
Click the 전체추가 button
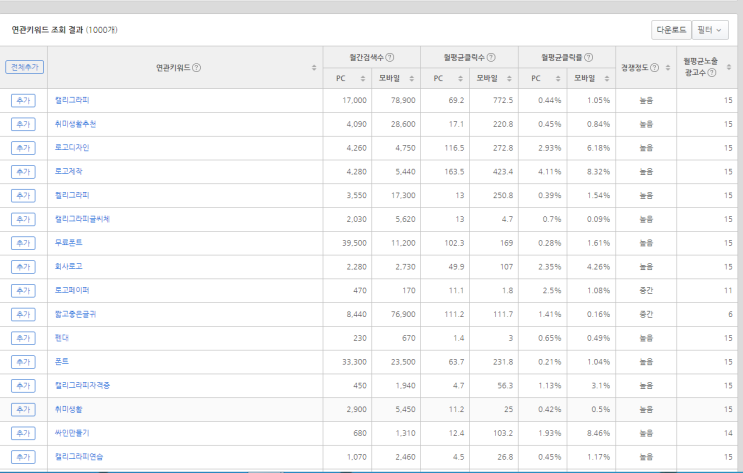(x=25, y=67)
